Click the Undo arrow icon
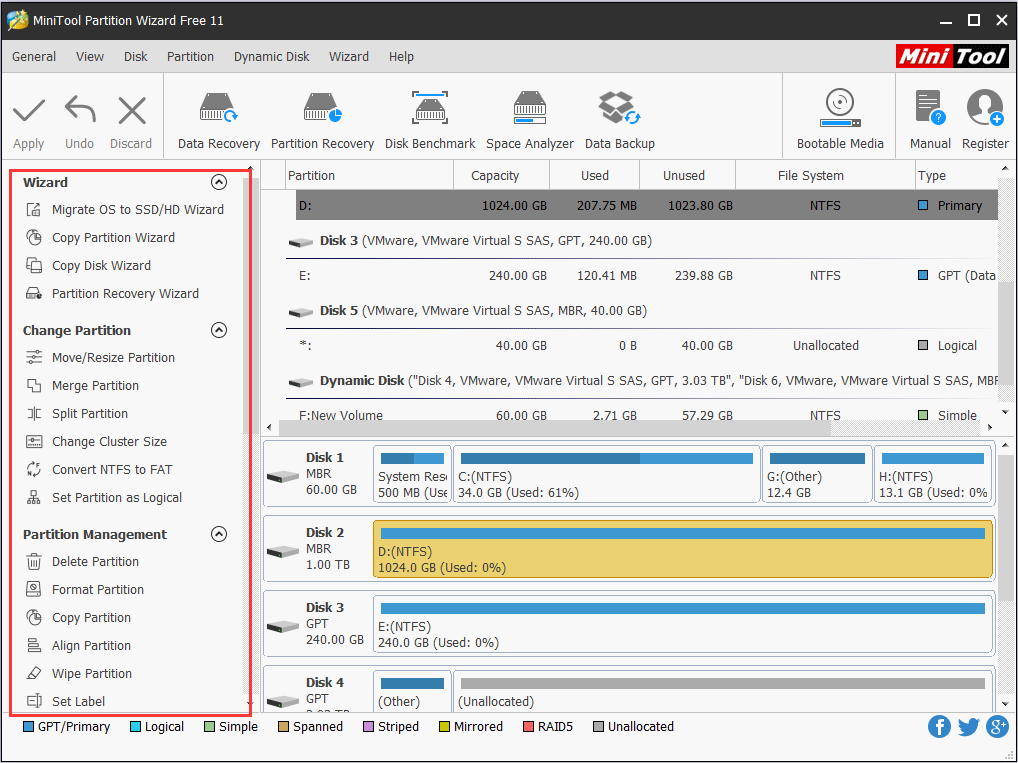 [80, 110]
